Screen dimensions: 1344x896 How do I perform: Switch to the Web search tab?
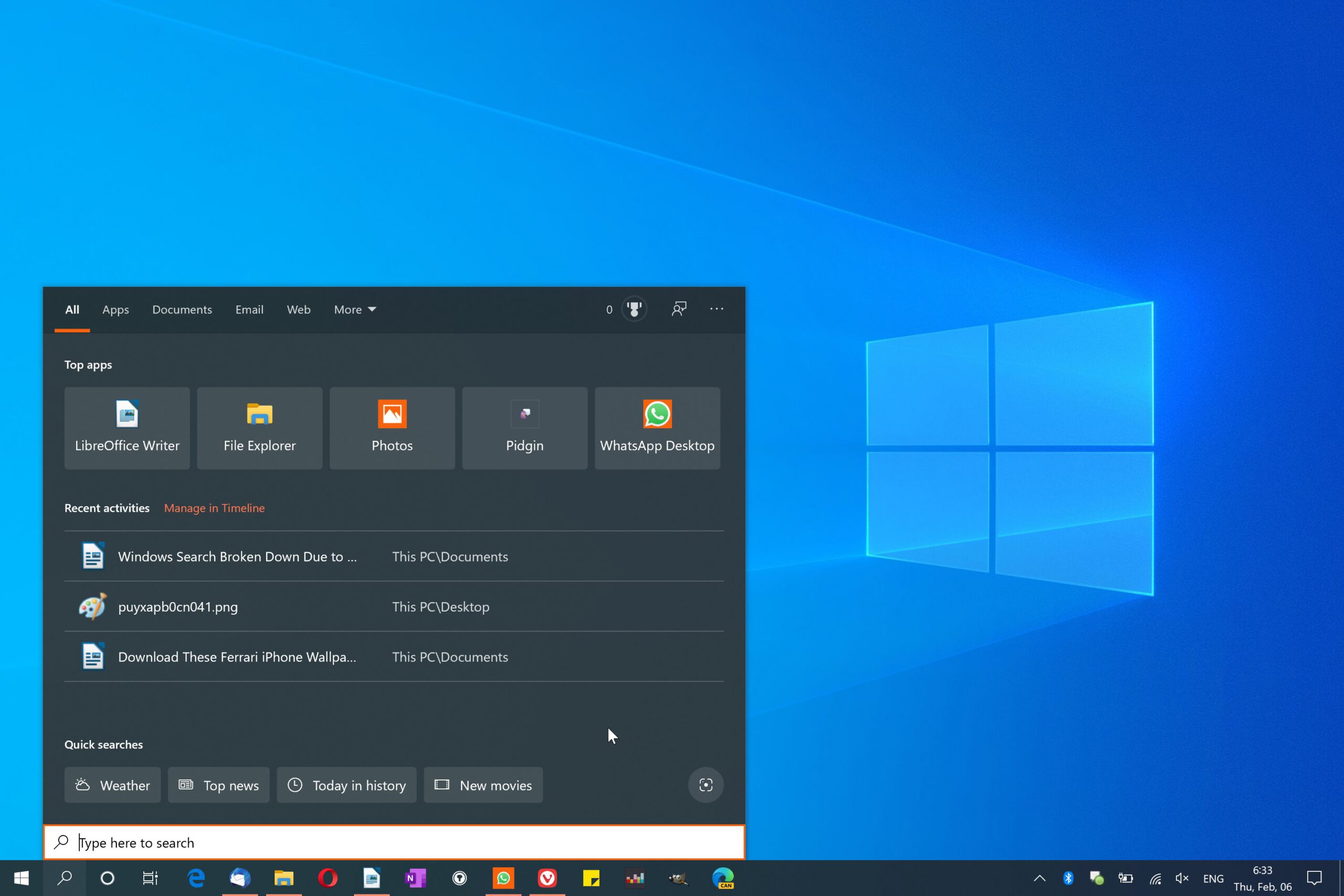[298, 309]
